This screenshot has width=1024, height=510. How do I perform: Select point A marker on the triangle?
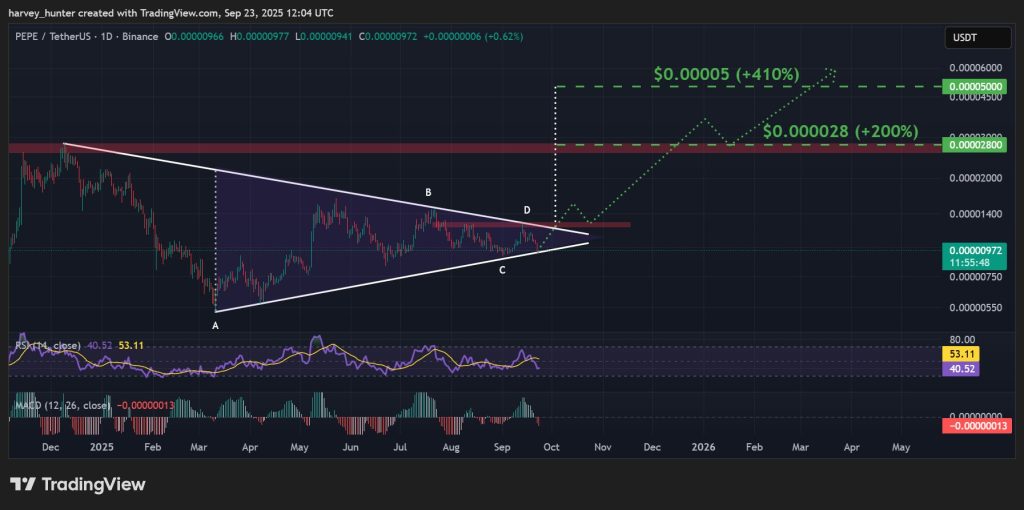pos(216,323)
